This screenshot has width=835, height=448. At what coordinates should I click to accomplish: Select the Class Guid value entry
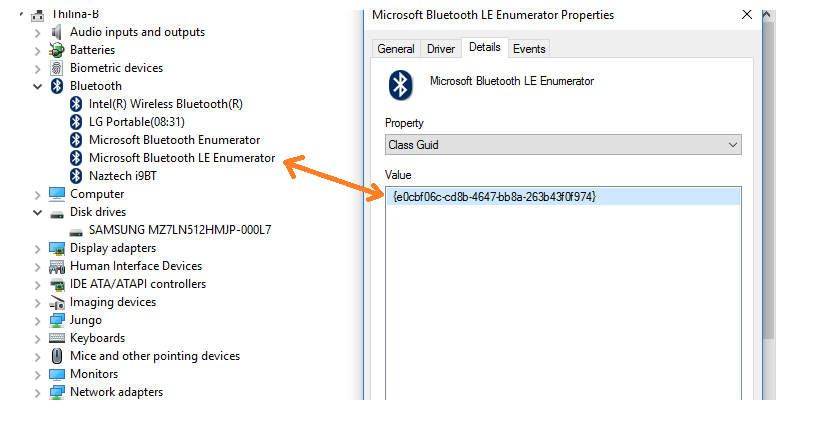(494, 197)
